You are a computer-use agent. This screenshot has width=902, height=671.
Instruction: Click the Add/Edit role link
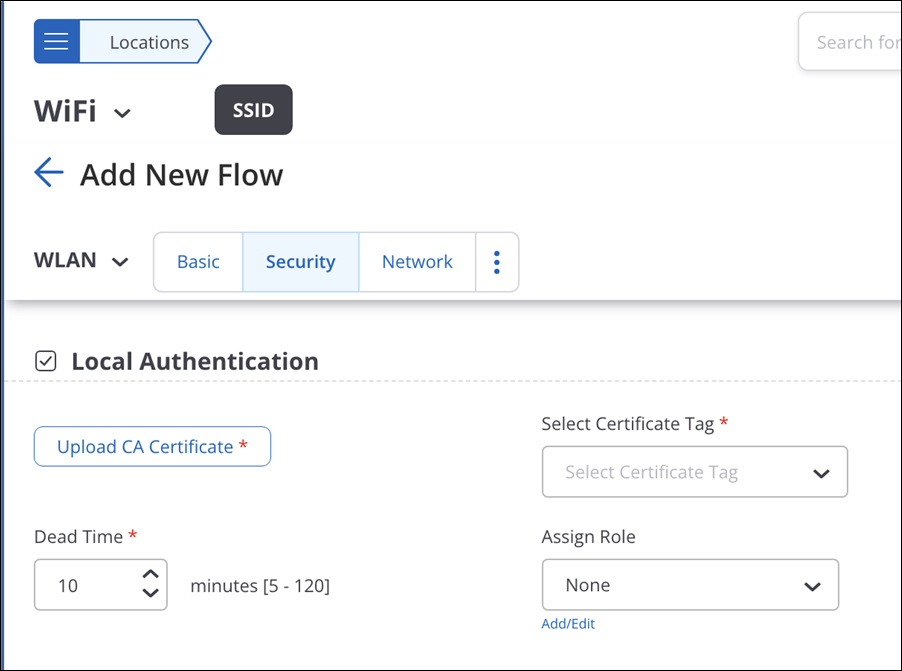click(568, 624)
